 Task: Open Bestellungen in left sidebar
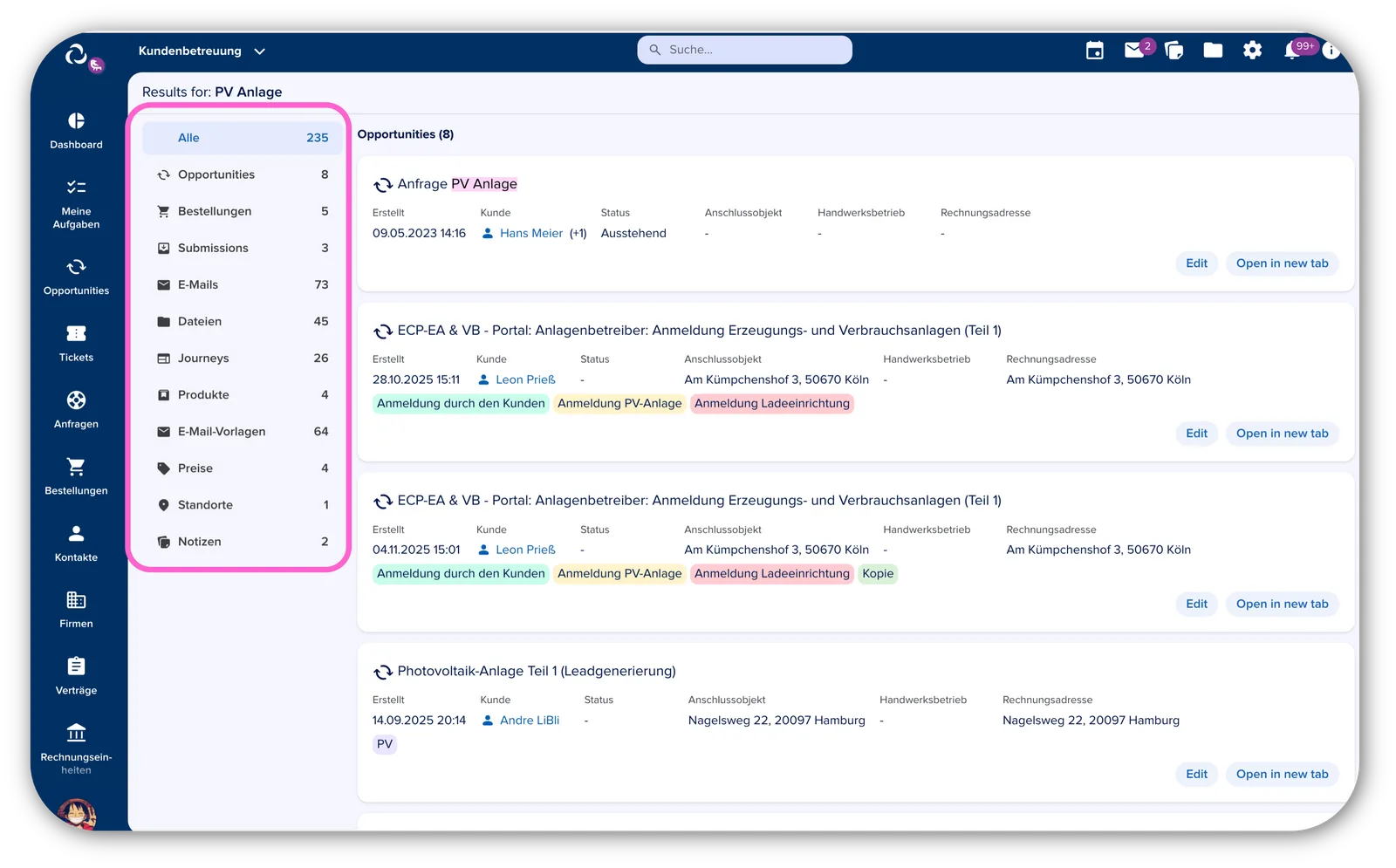coord(76,477)
